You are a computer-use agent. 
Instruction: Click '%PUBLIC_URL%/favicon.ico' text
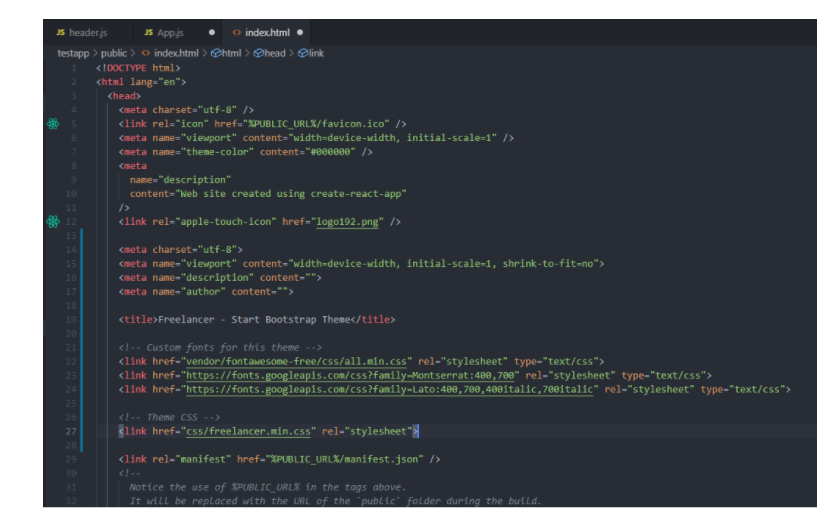[x=316, y=124]
